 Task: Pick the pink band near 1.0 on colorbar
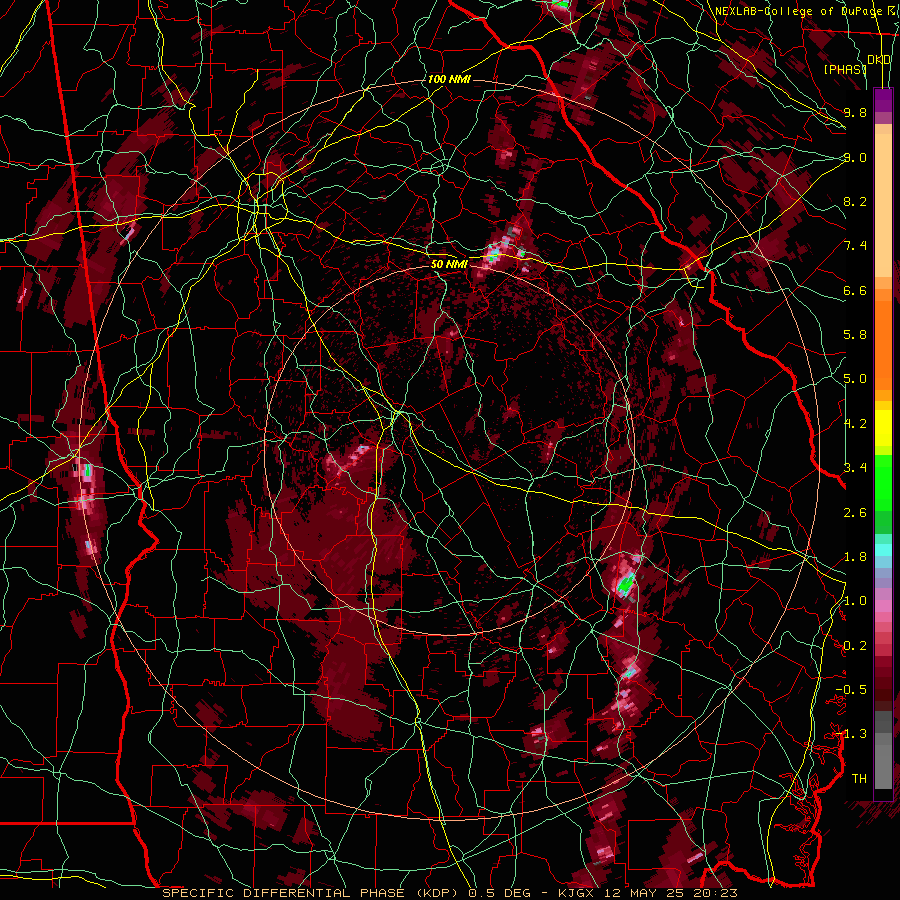pyautogui.click(x=883, y=606)
